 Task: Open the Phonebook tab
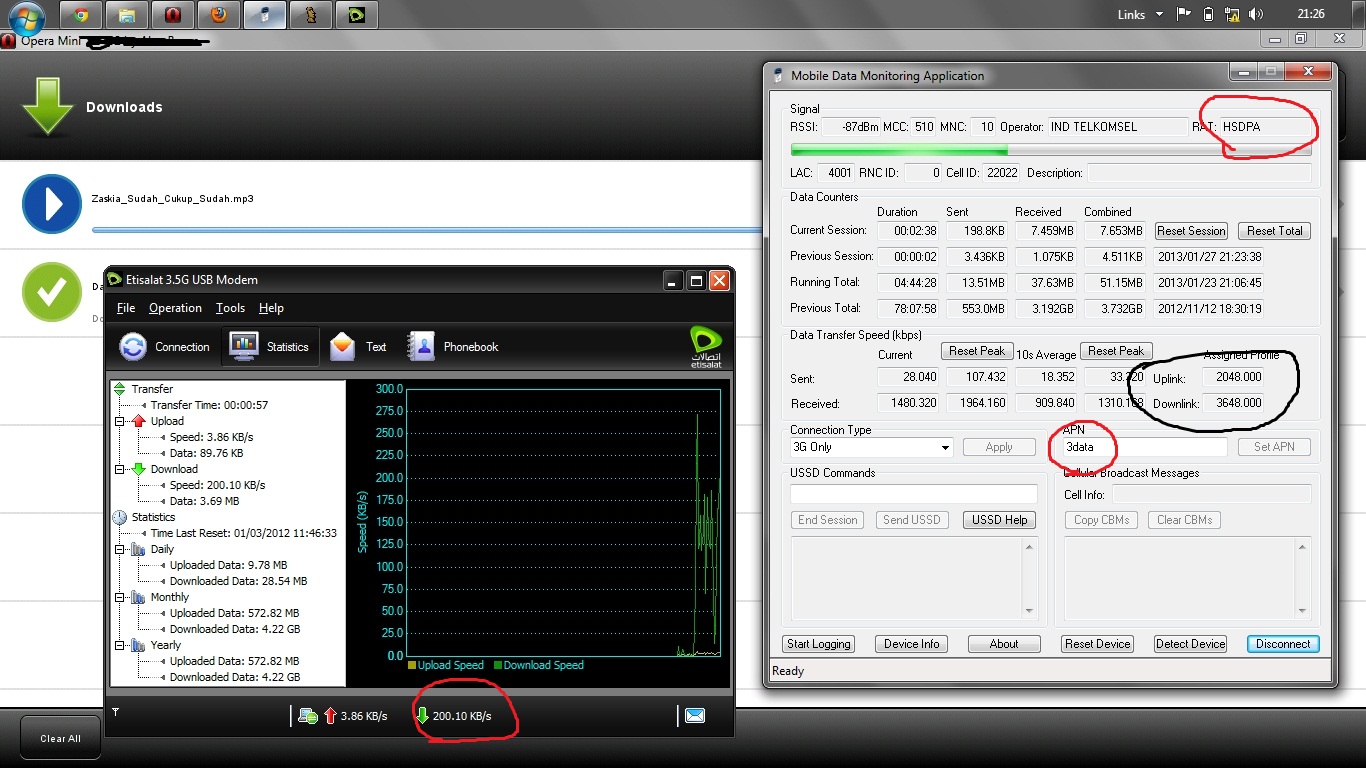453,347
